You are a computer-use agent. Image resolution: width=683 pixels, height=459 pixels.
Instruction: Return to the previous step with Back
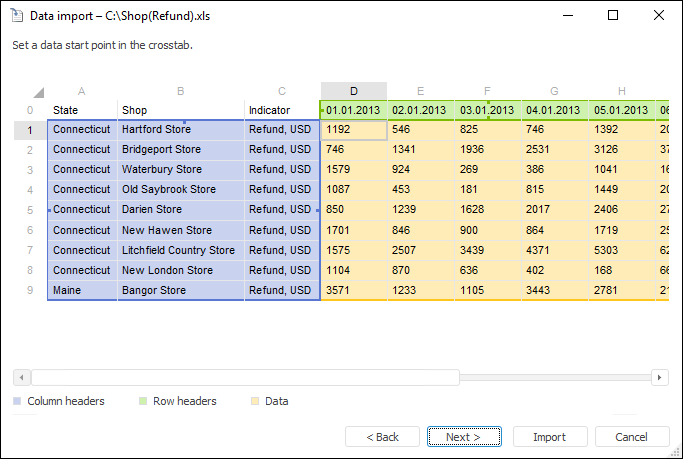(x=382, y=437)
